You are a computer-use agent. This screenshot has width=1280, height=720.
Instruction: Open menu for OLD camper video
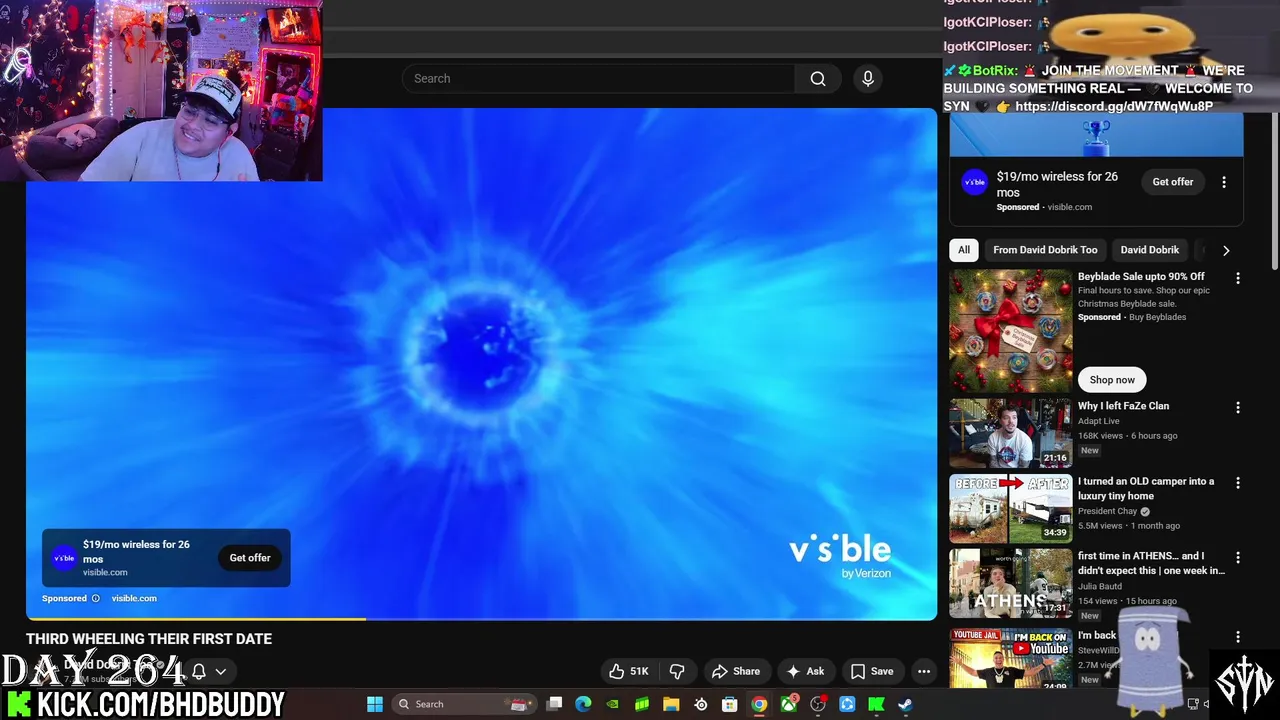1238,483
